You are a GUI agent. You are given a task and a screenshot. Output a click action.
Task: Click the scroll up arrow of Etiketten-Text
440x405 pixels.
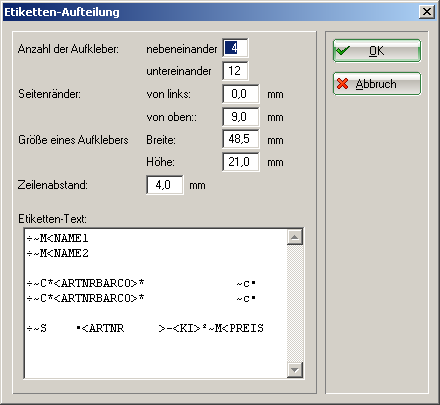tap(295, 237)
